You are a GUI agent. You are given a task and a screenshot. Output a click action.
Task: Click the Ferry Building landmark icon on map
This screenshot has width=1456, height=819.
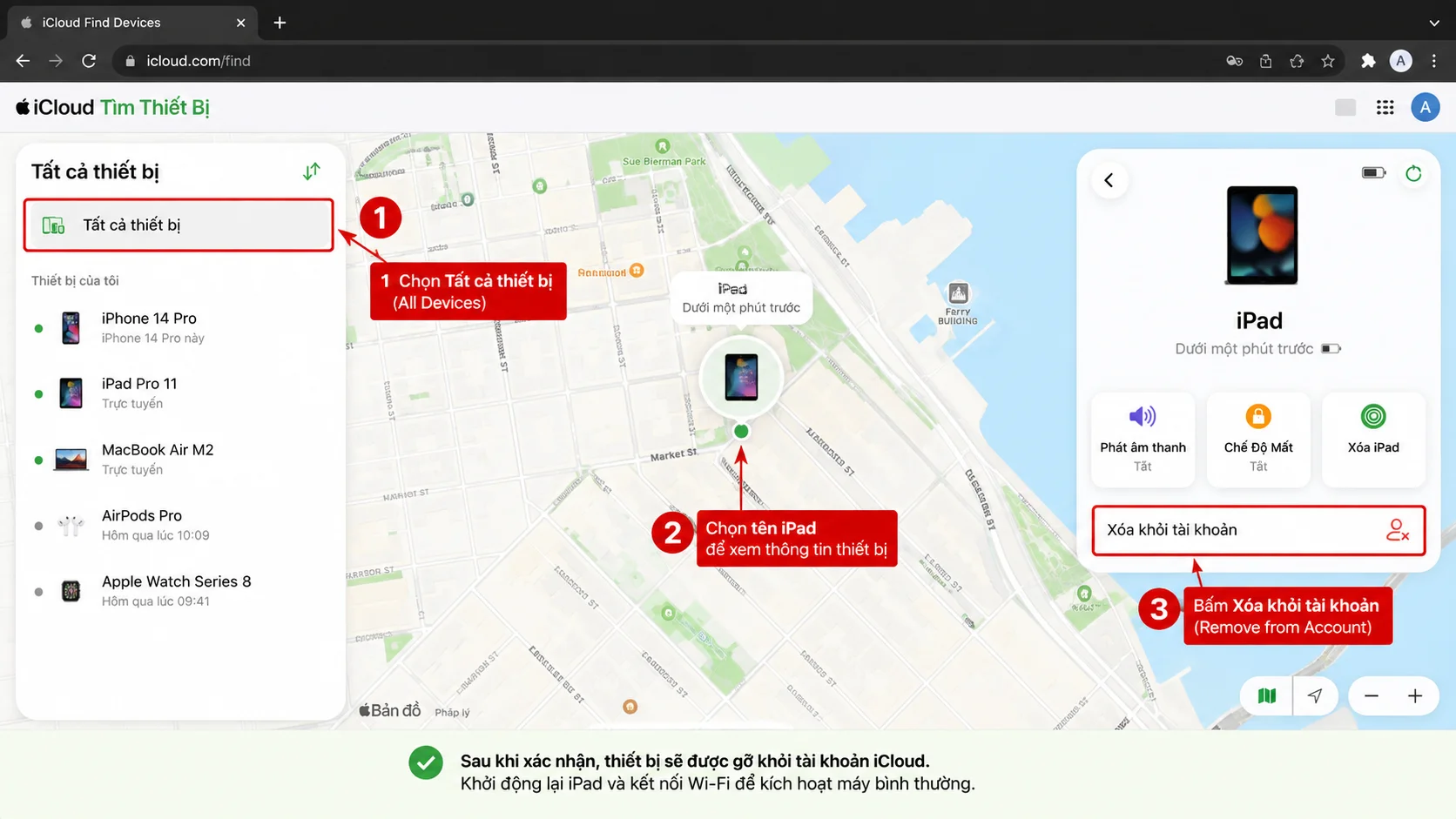(958, 292)
